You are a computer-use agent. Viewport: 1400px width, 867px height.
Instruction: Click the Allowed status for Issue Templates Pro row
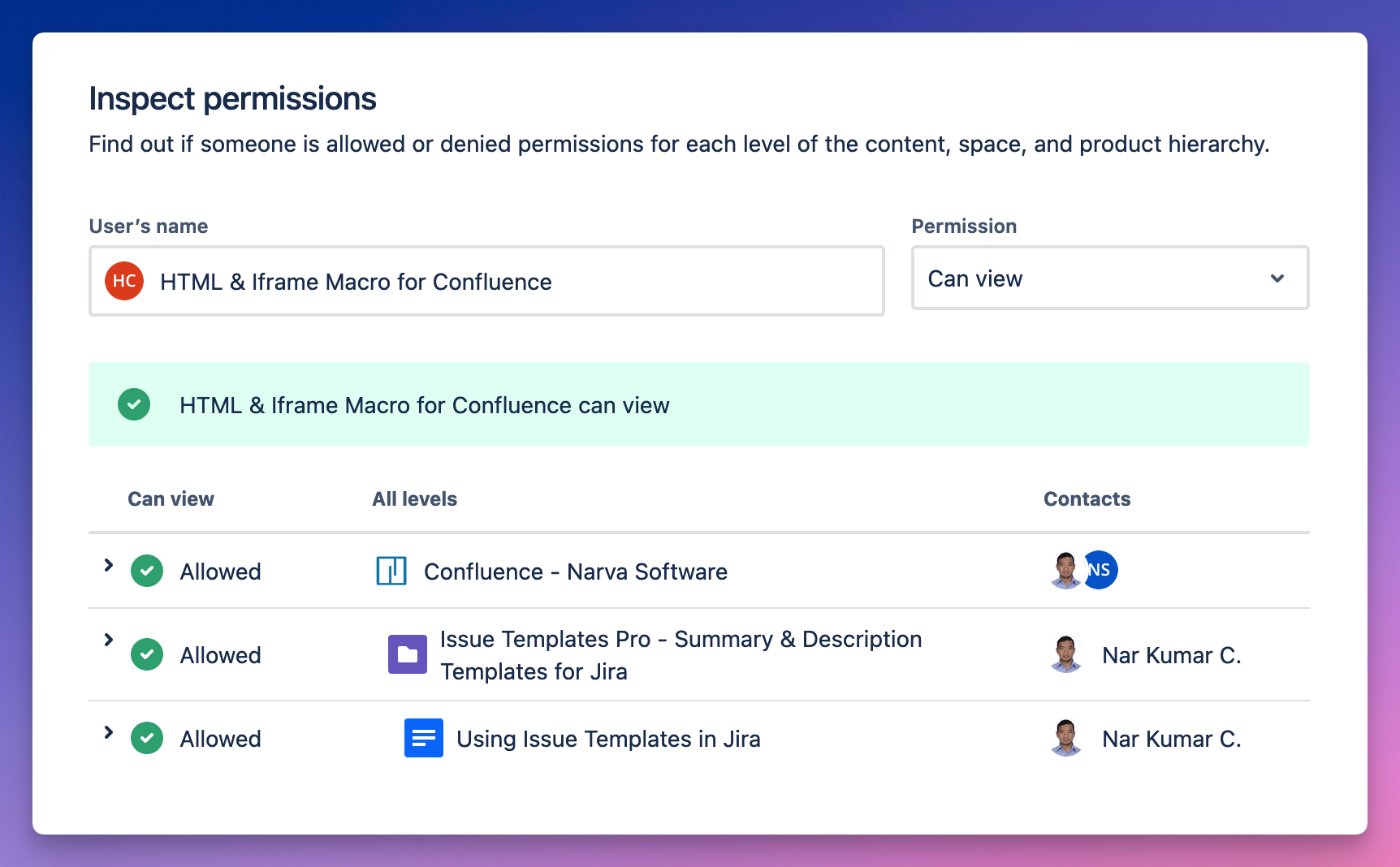pyautogui.click(x=147, y=654)
